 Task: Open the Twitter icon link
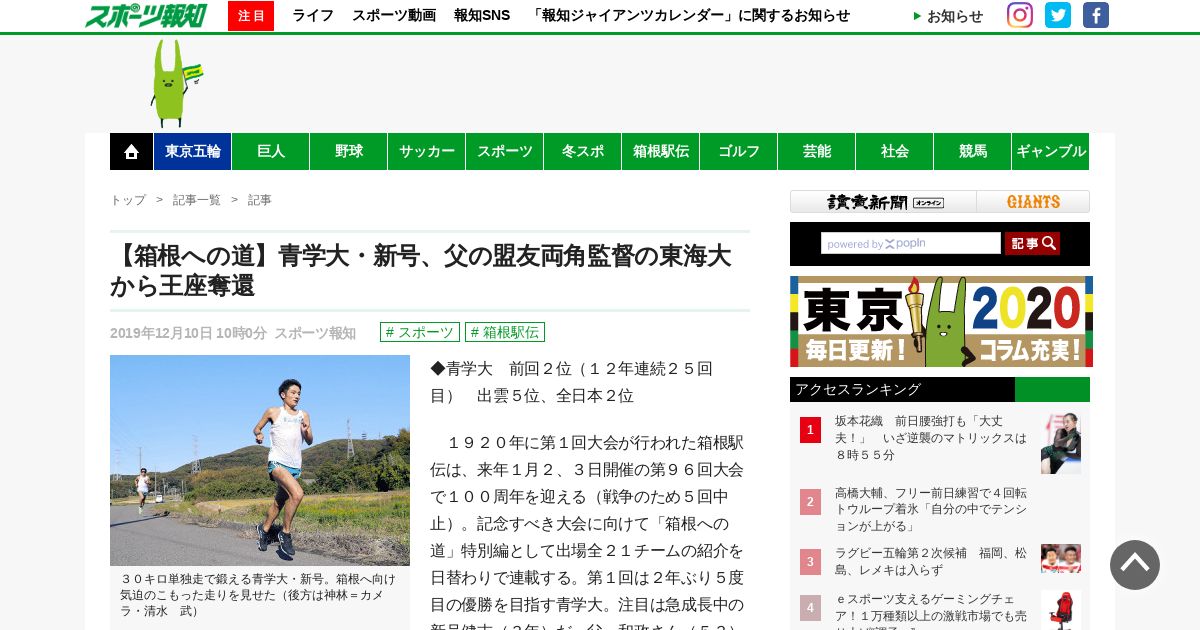point(1058,15)
